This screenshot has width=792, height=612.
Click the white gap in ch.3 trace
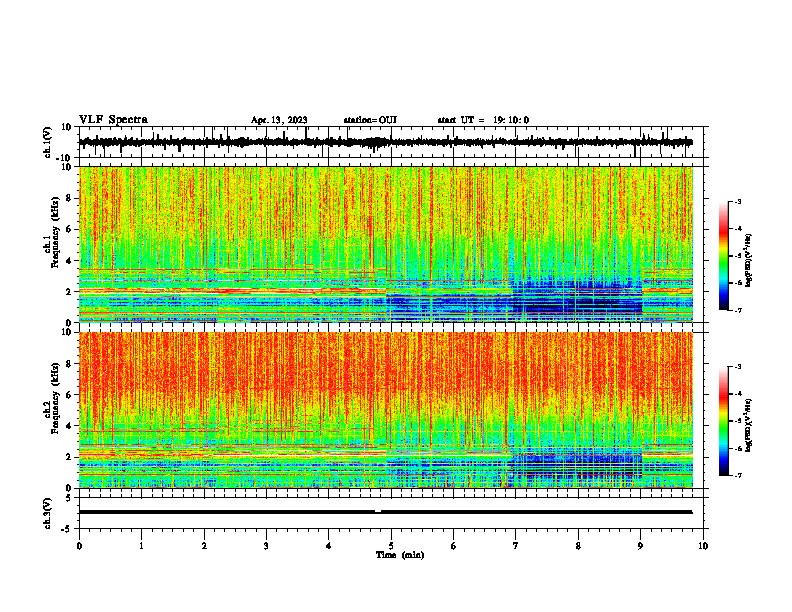[378, 511]
